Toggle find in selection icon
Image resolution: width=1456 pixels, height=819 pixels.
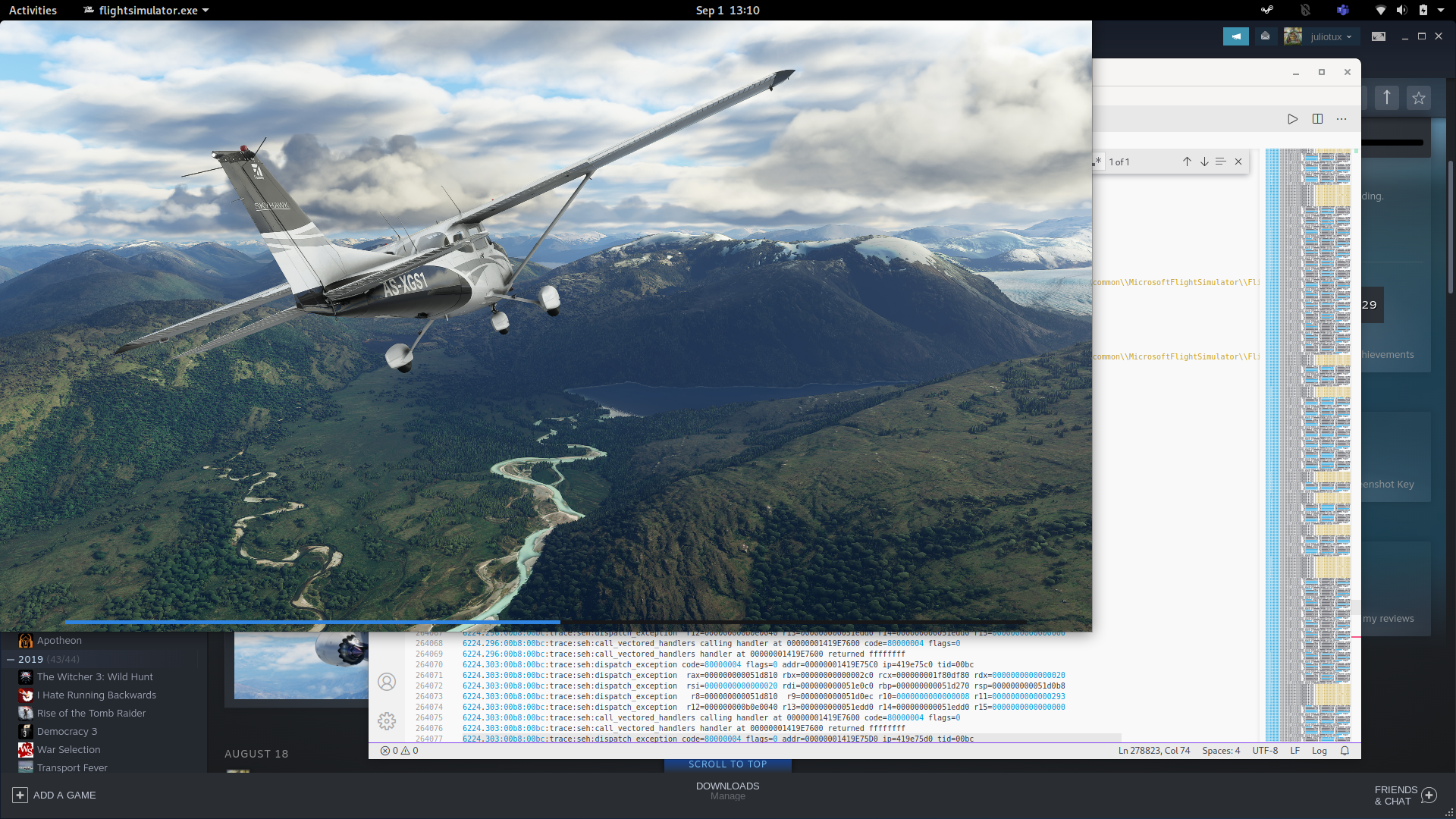click(x=1221, y=162)
